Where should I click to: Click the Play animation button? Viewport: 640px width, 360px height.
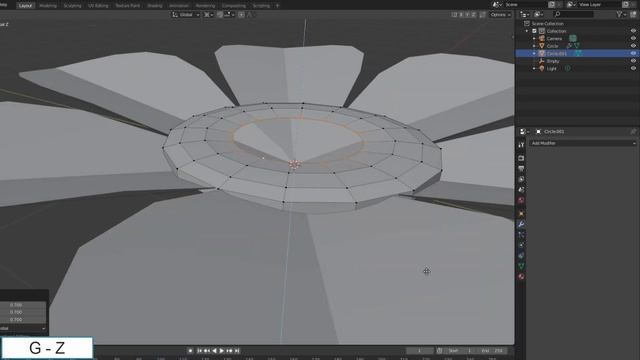click(x=222, y=351)
